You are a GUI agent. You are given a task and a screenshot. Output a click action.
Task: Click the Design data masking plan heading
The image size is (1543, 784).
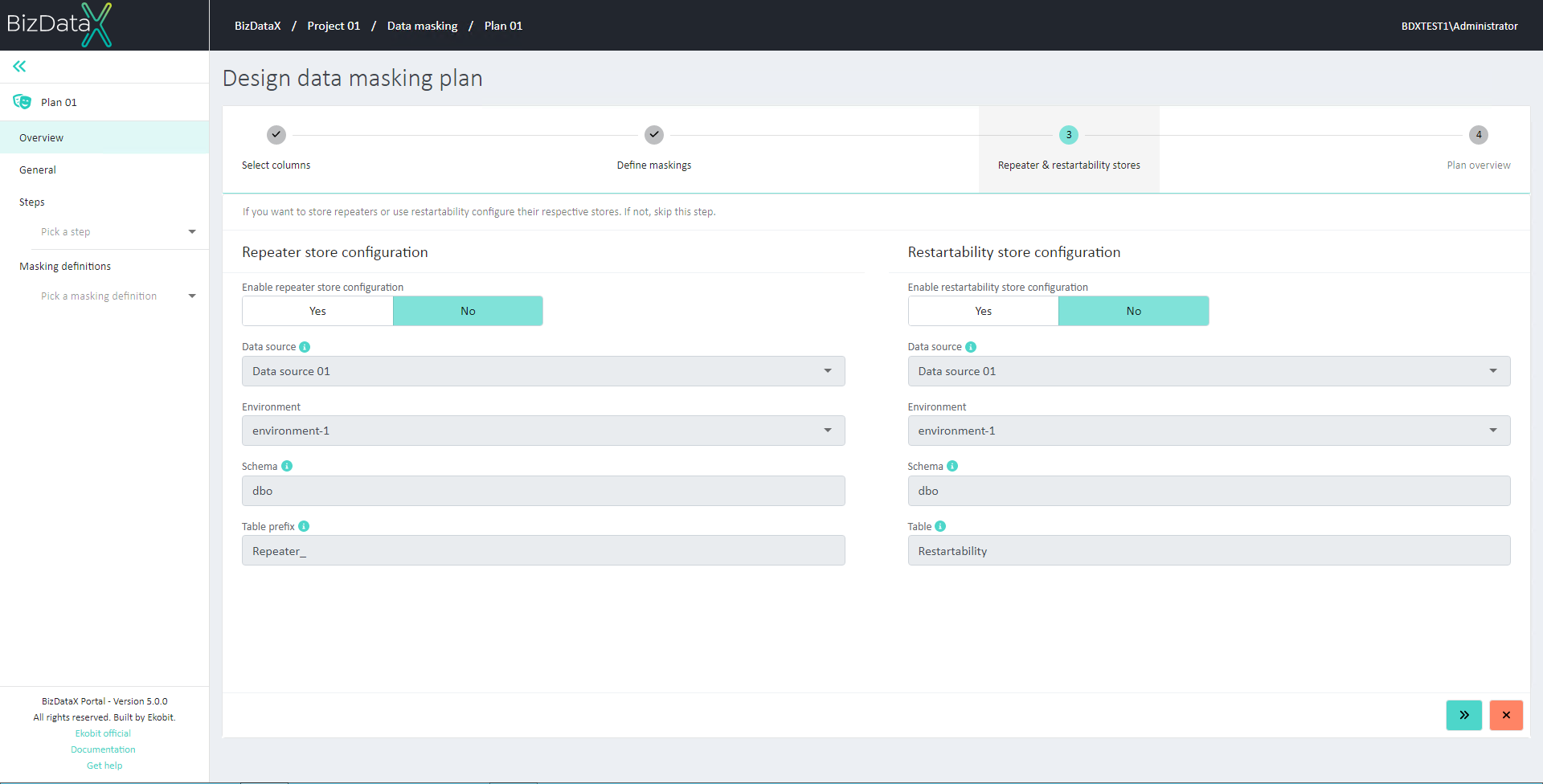pyautogui.click(x=352, y=78)
